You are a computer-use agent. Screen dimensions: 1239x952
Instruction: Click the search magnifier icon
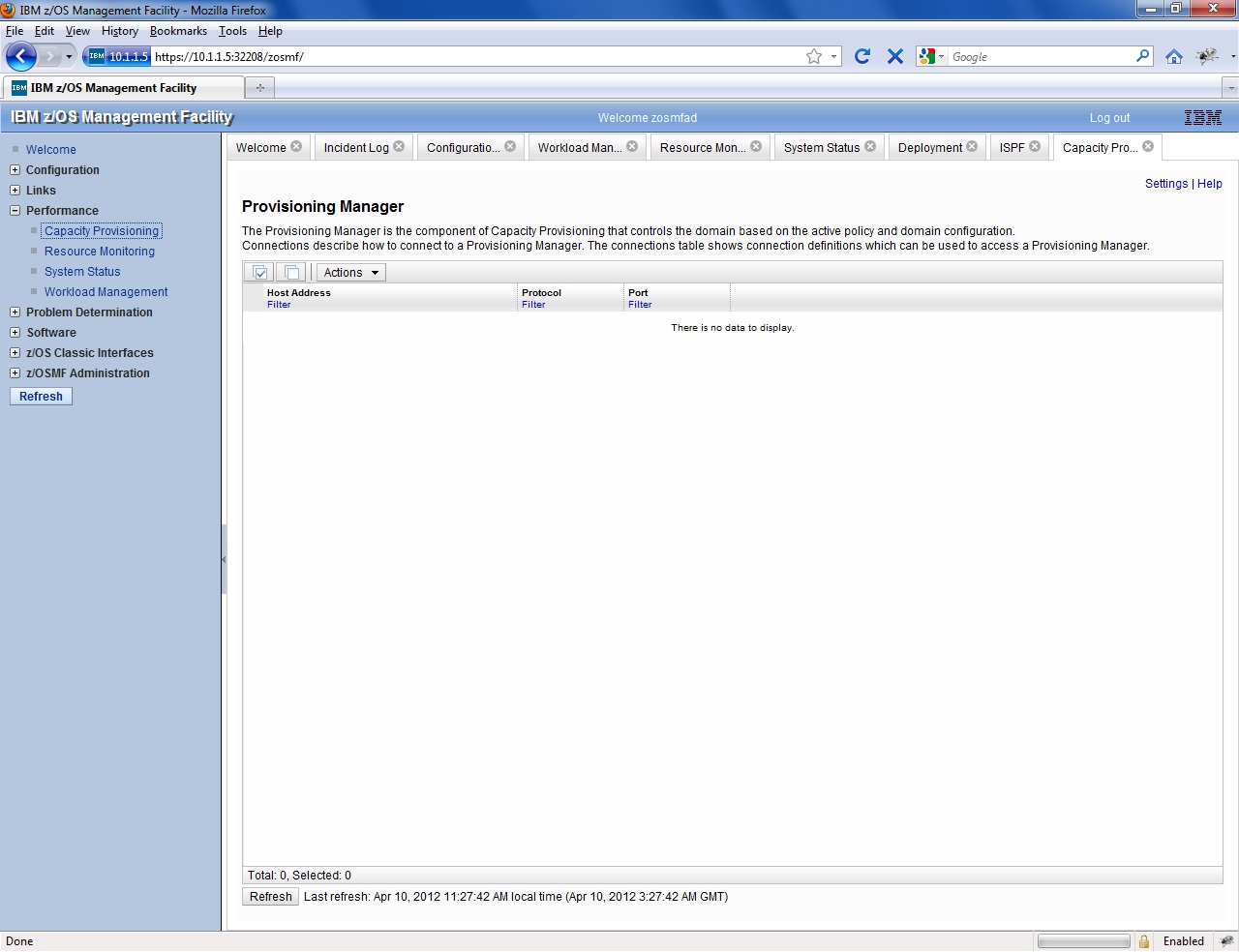click(1143, 56)
